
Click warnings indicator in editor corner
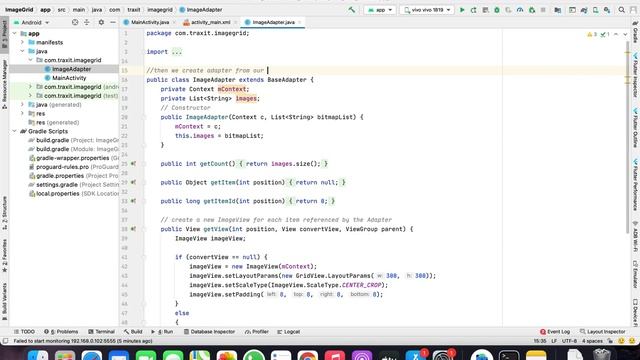coord(592,35)
